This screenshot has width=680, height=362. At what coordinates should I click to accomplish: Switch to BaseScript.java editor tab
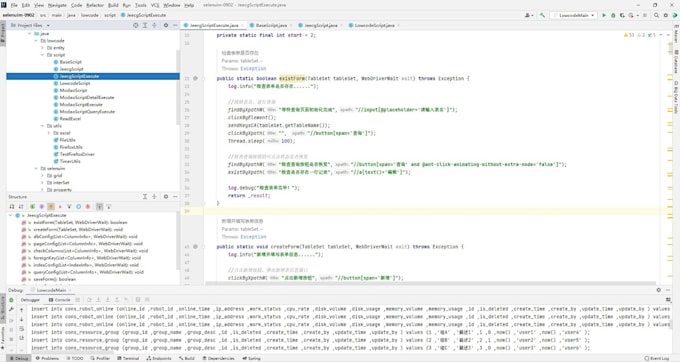271,26
